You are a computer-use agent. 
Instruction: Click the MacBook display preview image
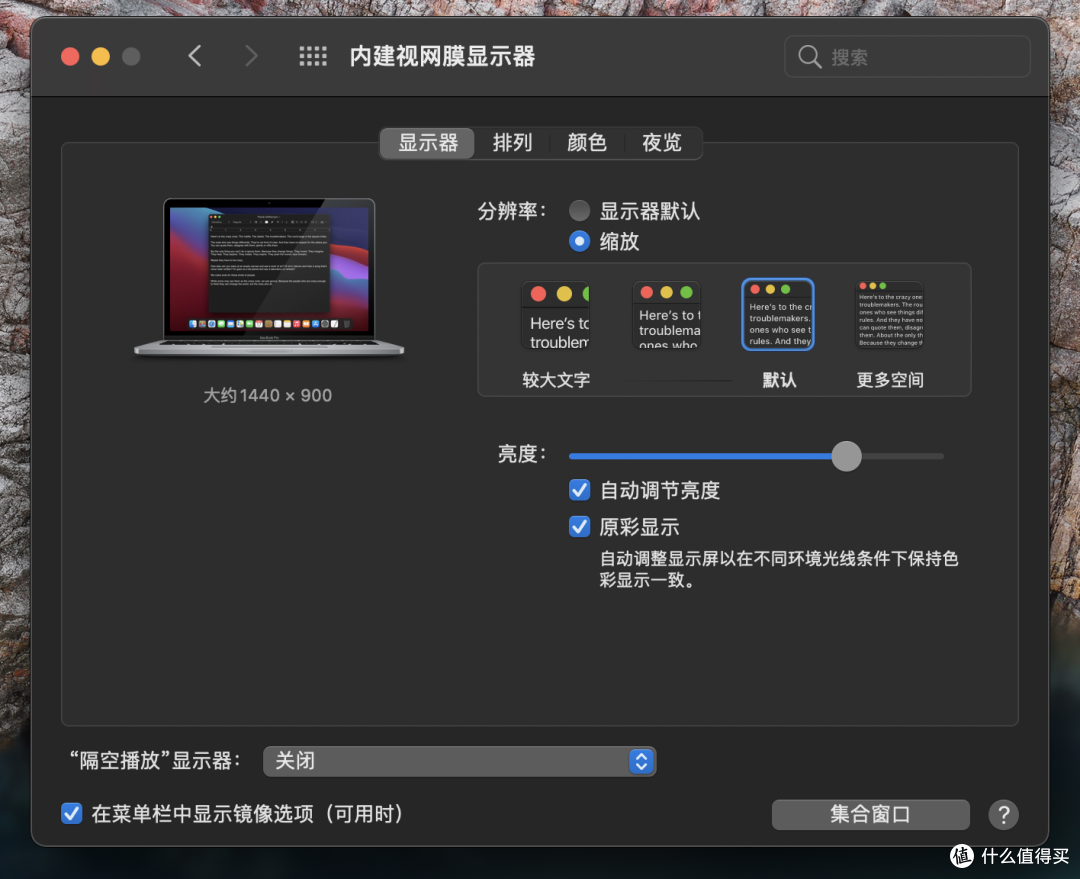(269, 277)
